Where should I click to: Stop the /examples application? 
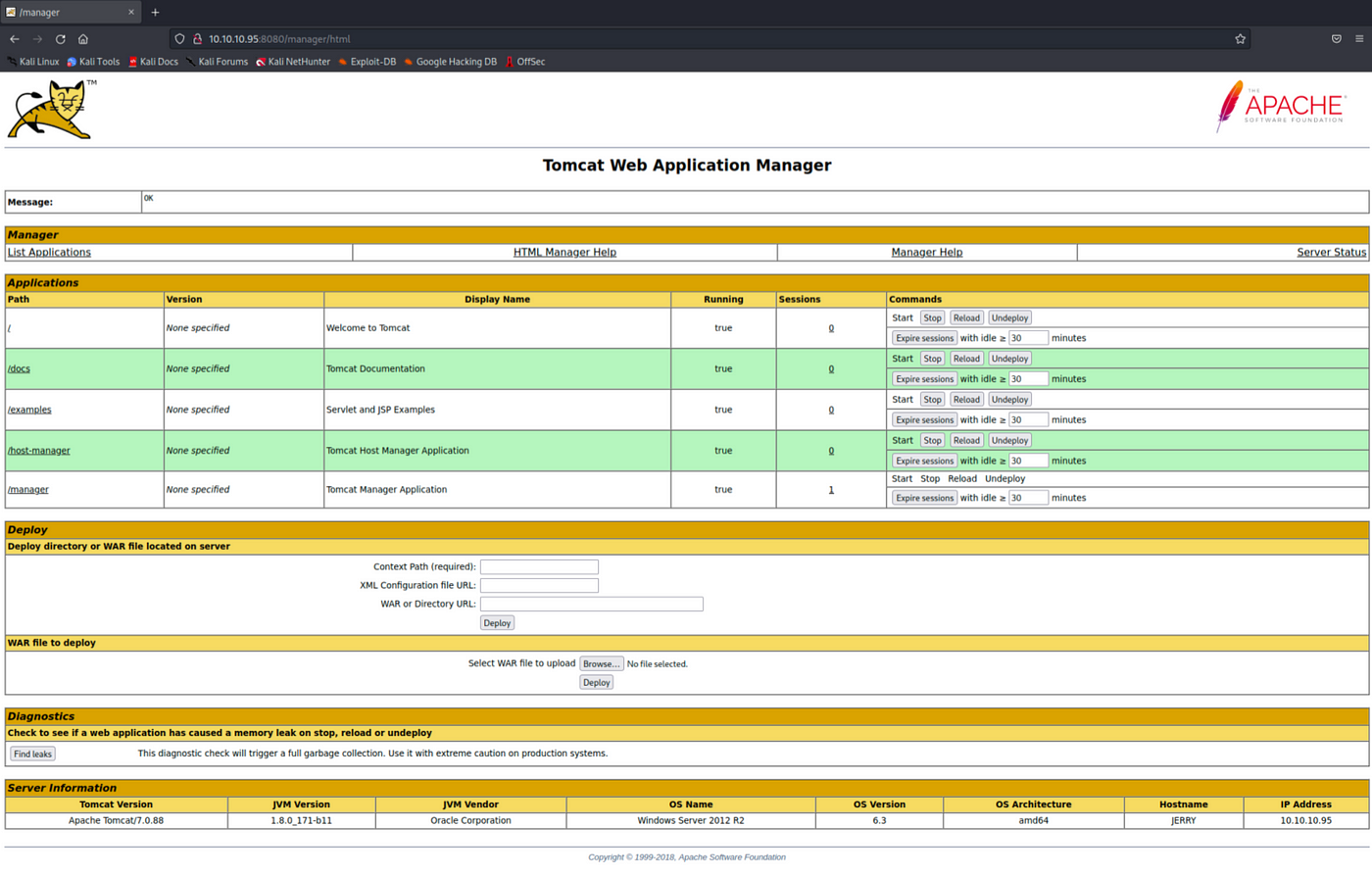click(932, 400)
